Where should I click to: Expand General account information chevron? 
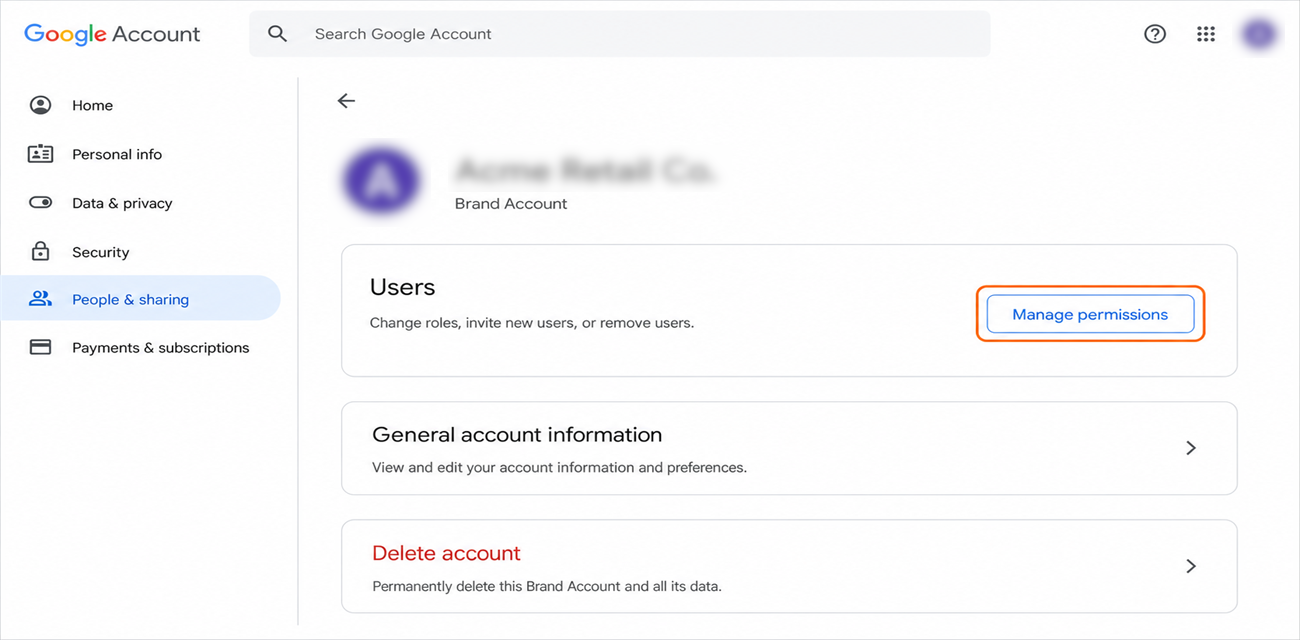[x=1191, y=448]
